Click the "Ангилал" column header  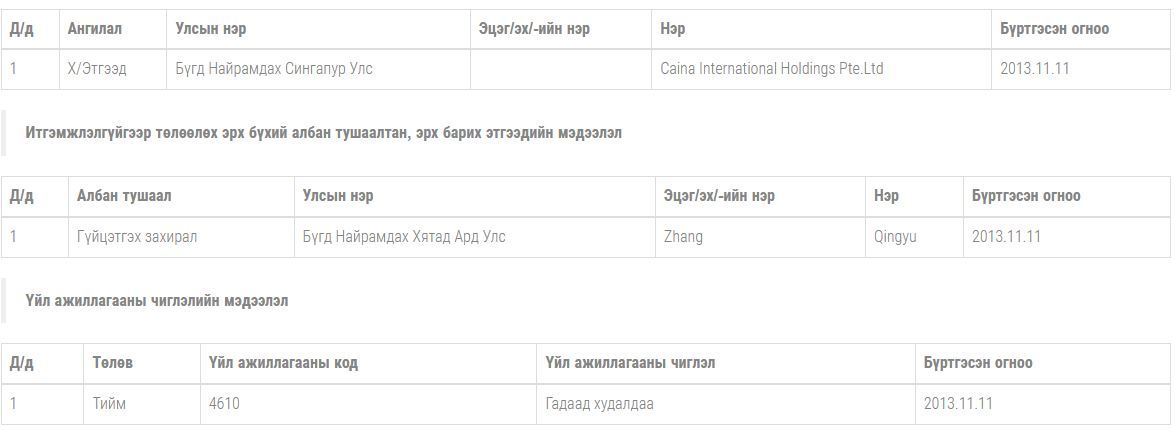tap(95, 29)
